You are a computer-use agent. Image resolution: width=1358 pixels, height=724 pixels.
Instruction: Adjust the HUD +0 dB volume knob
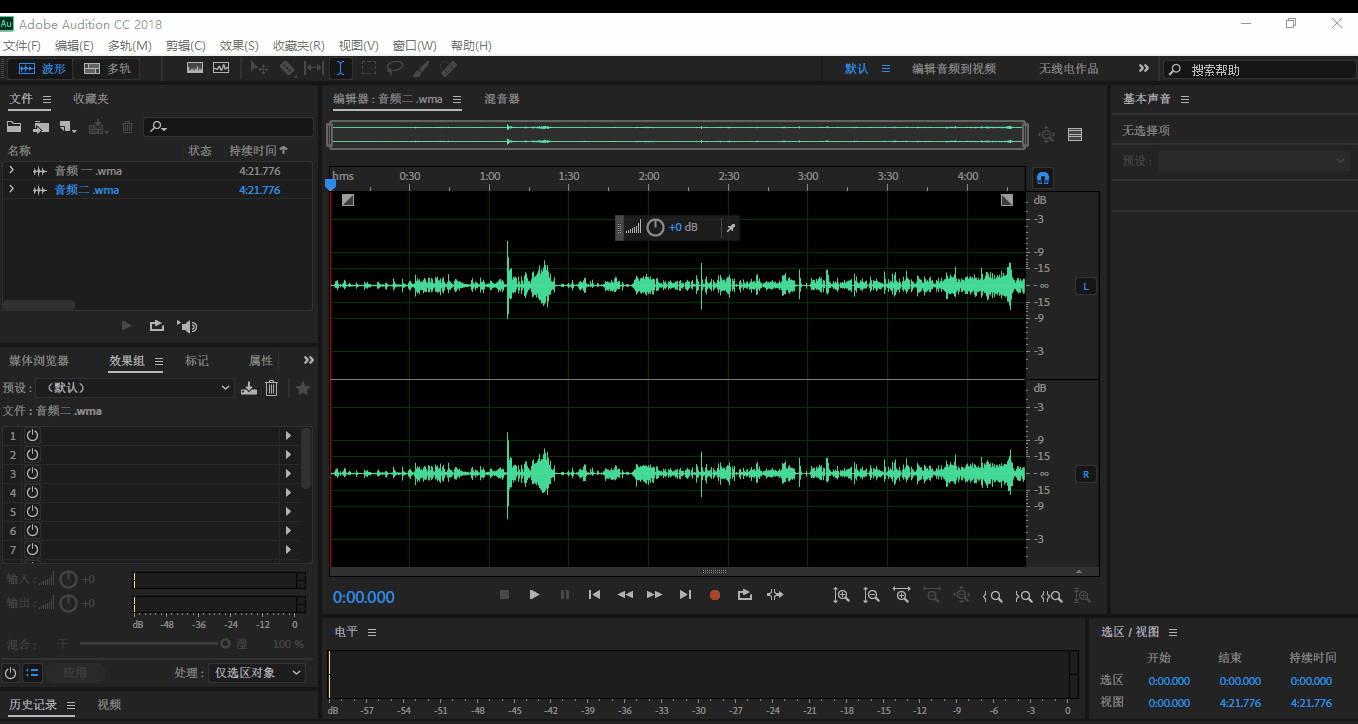tap(655, 228)
